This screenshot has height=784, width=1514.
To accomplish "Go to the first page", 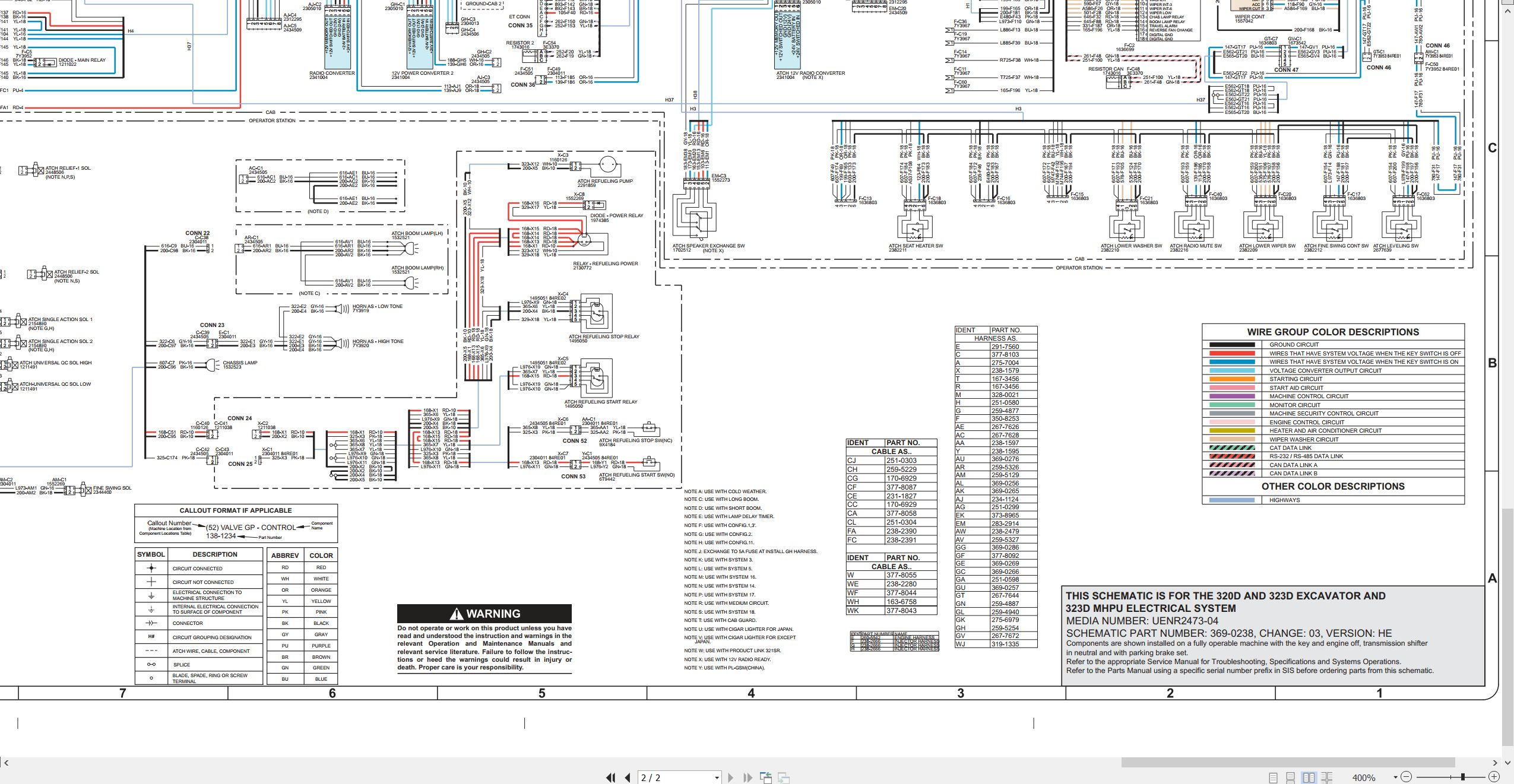I will 610,777.
